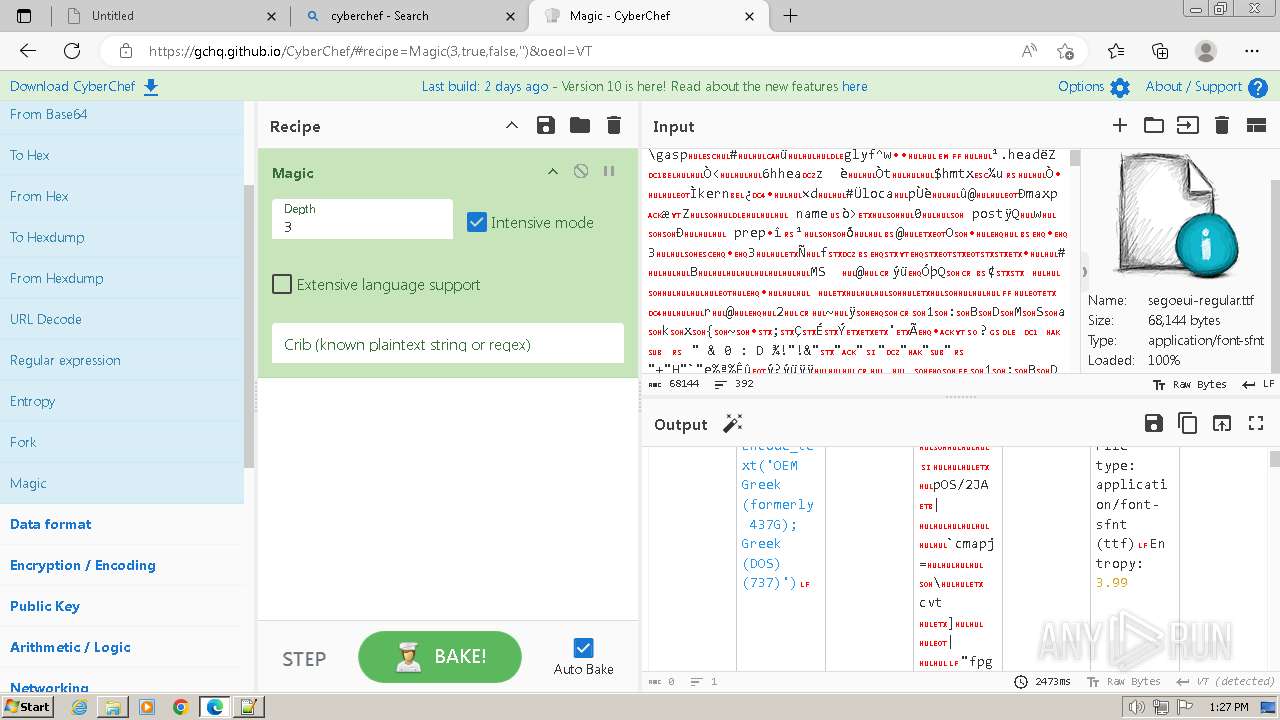Open a new browser tab

(x=790, y=16)
